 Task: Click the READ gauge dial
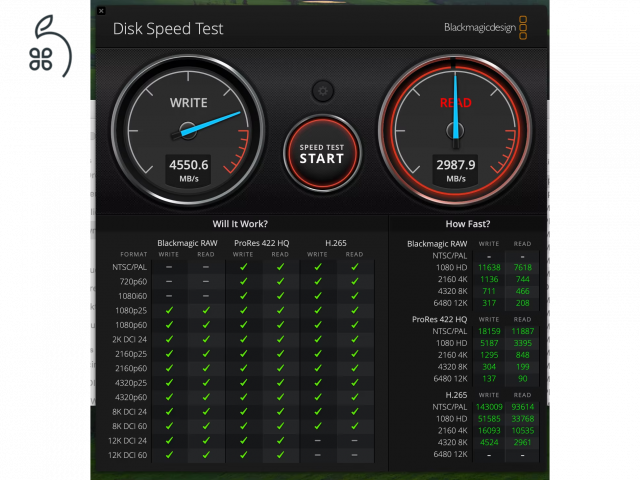coord(455,131)
